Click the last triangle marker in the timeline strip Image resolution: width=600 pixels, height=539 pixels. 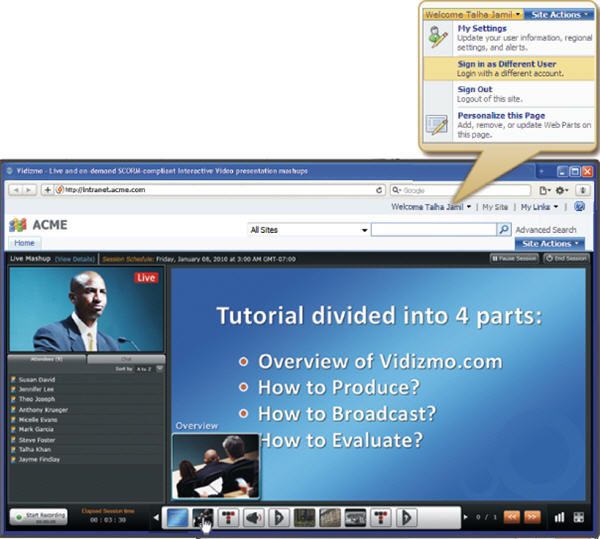pyautogui.click(x=406, y=518)
